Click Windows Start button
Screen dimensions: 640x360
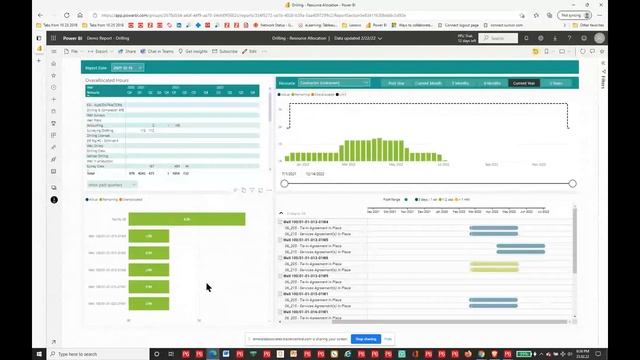click(39, 354)
